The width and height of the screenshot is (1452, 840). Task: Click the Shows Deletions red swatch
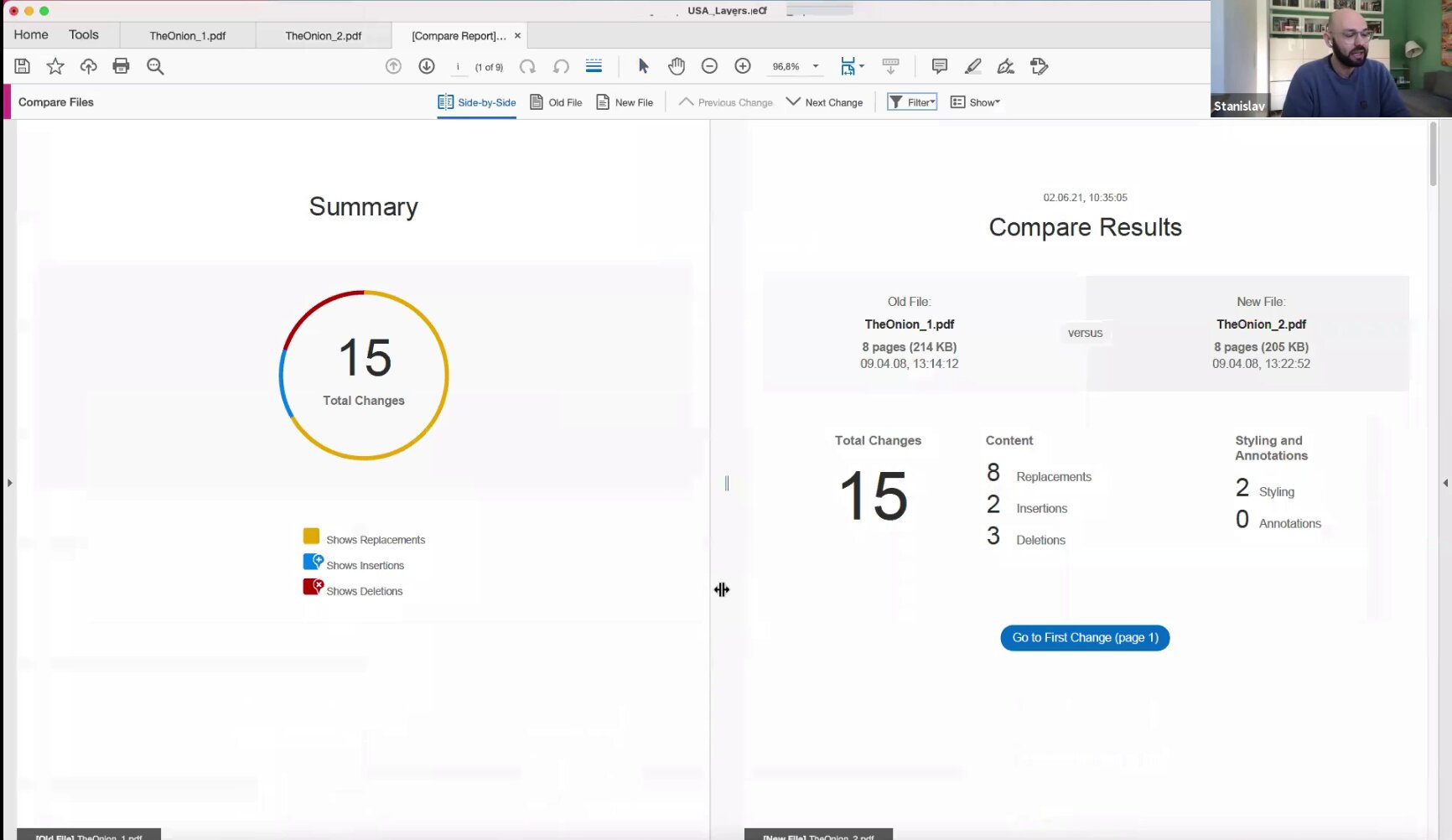(x=313, y=587)
